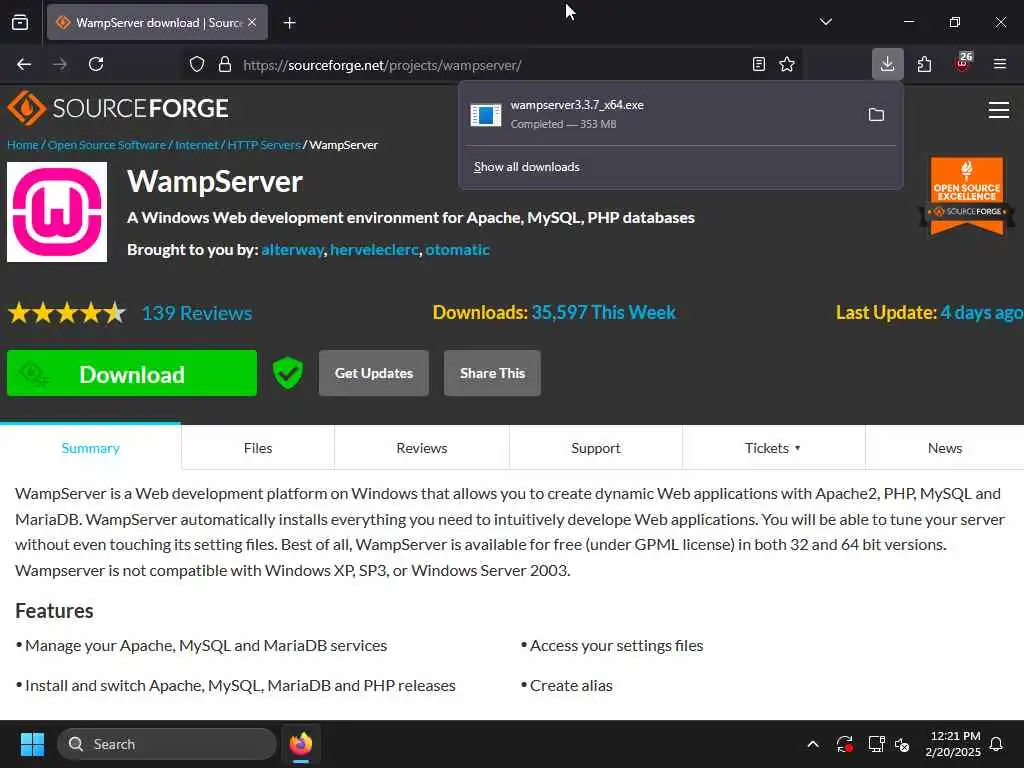This screenshot has width=1024, height=768.
Task: Open tracking protection shield icon
Action: pos(197,64)
